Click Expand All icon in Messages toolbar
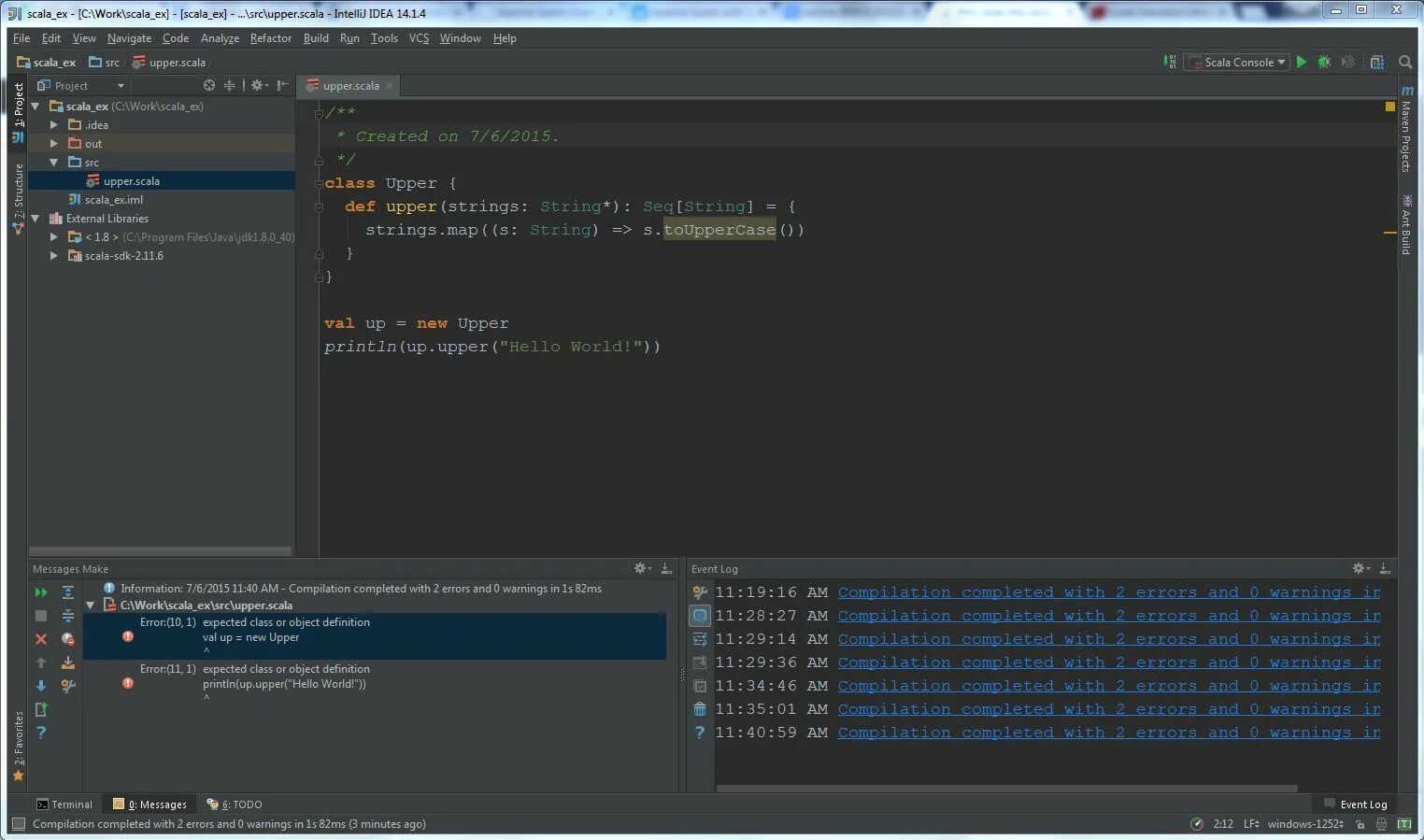 (68, 592)
